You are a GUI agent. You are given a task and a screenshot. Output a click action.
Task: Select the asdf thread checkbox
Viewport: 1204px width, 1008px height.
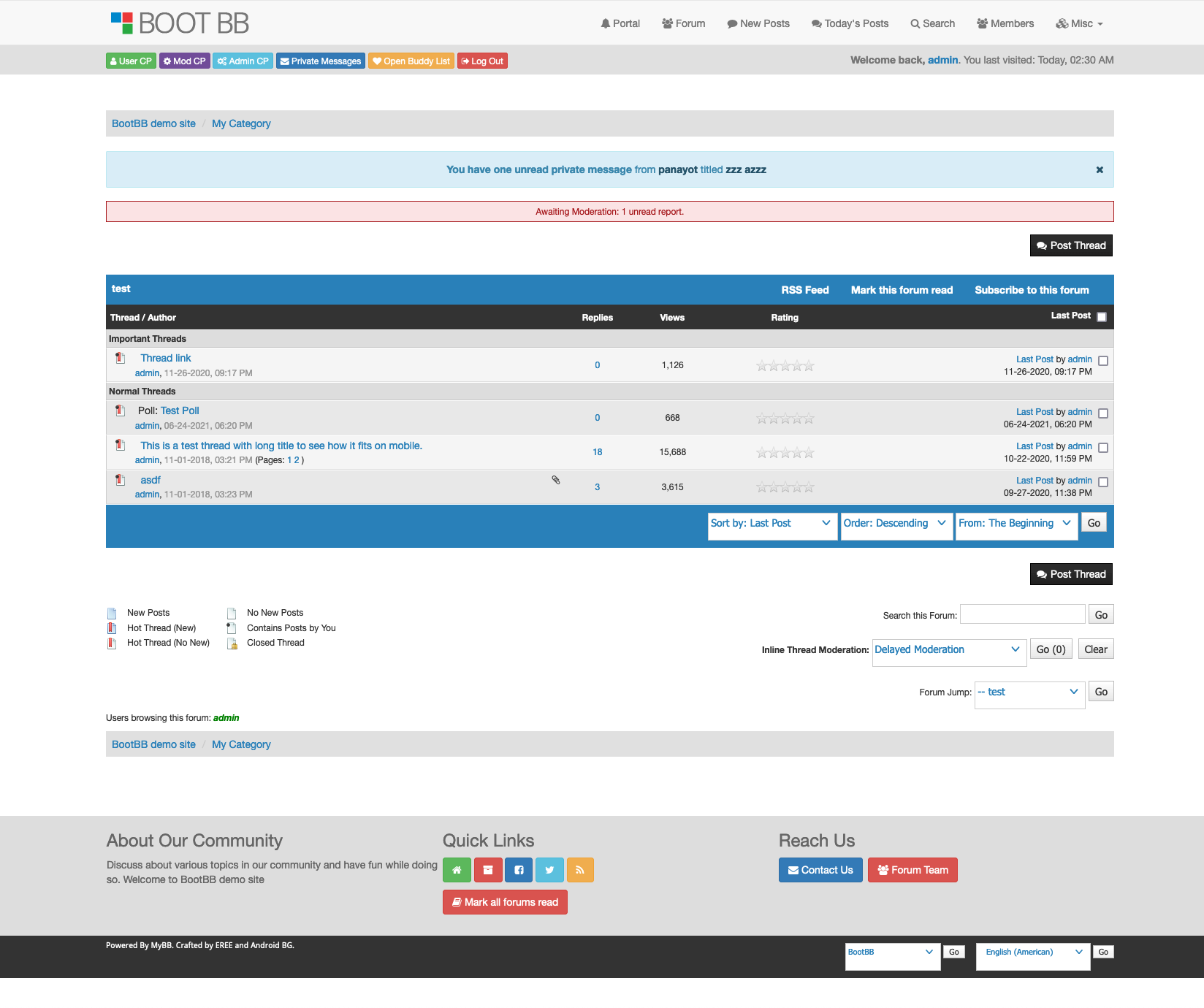[x=1103, y=482]
